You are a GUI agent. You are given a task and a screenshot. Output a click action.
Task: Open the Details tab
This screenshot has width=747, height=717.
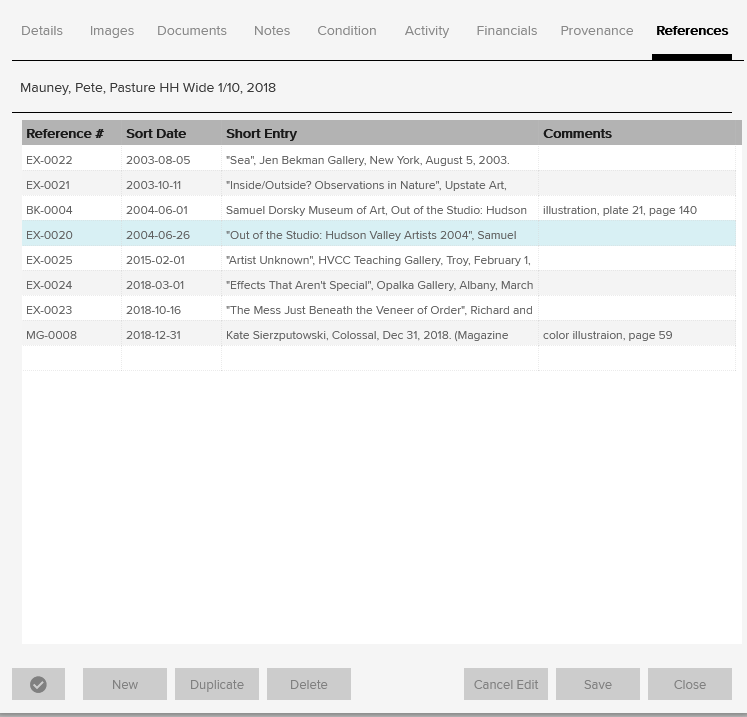click(x=42, y=31)
